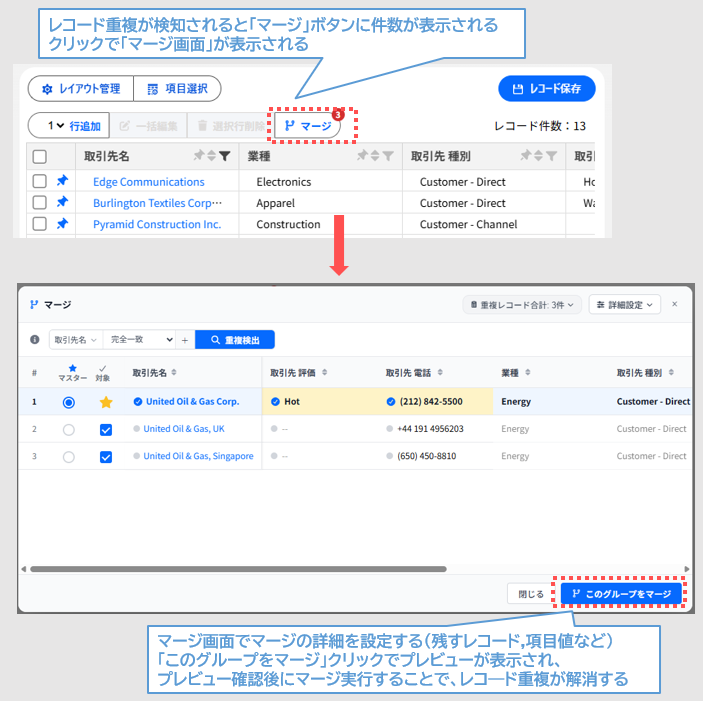Pin the 取引先名 column
Screen dimensions: 703x701
[198, 156]
